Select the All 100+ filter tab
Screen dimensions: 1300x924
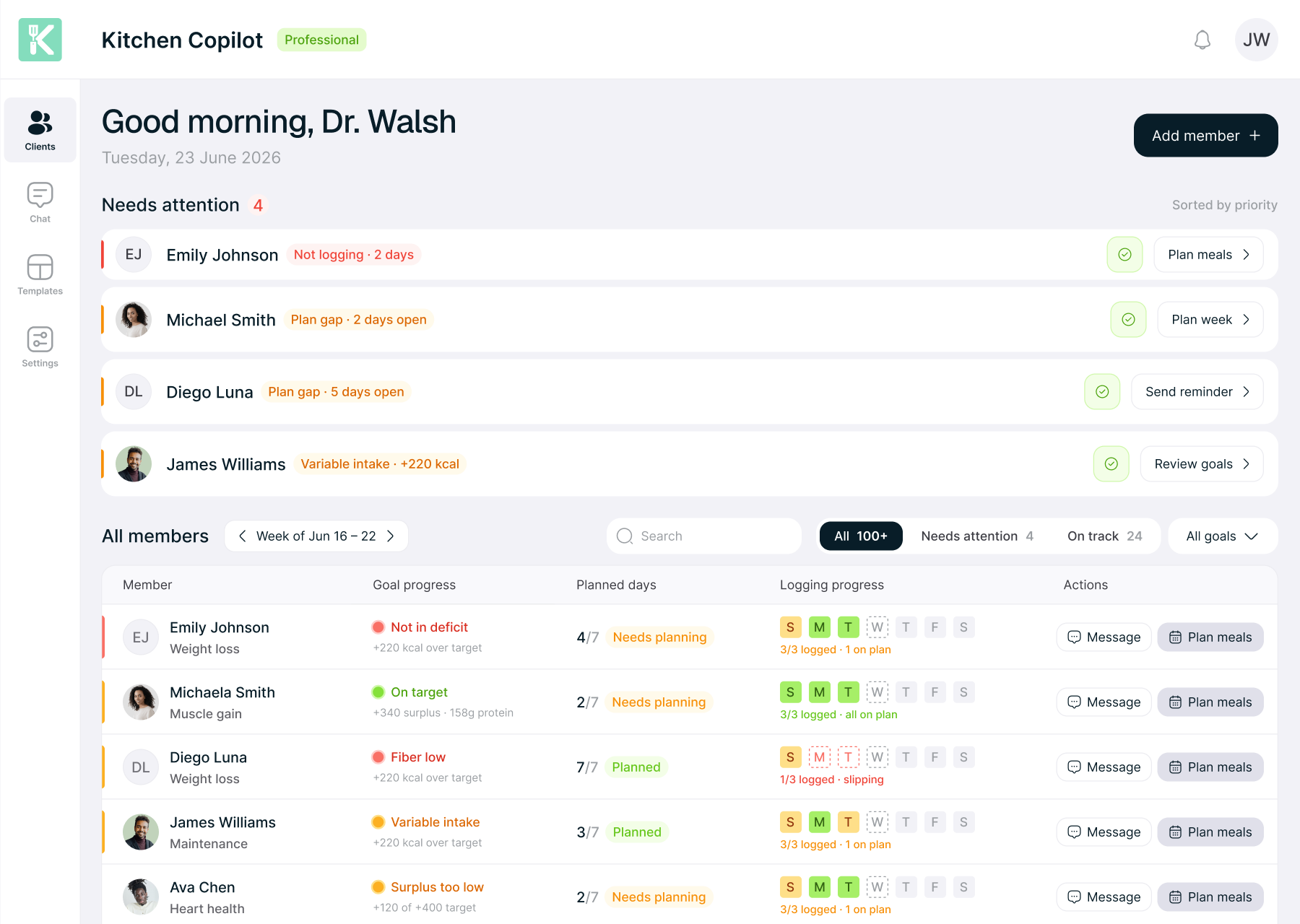pyautogui.click(x=861, y=536)
